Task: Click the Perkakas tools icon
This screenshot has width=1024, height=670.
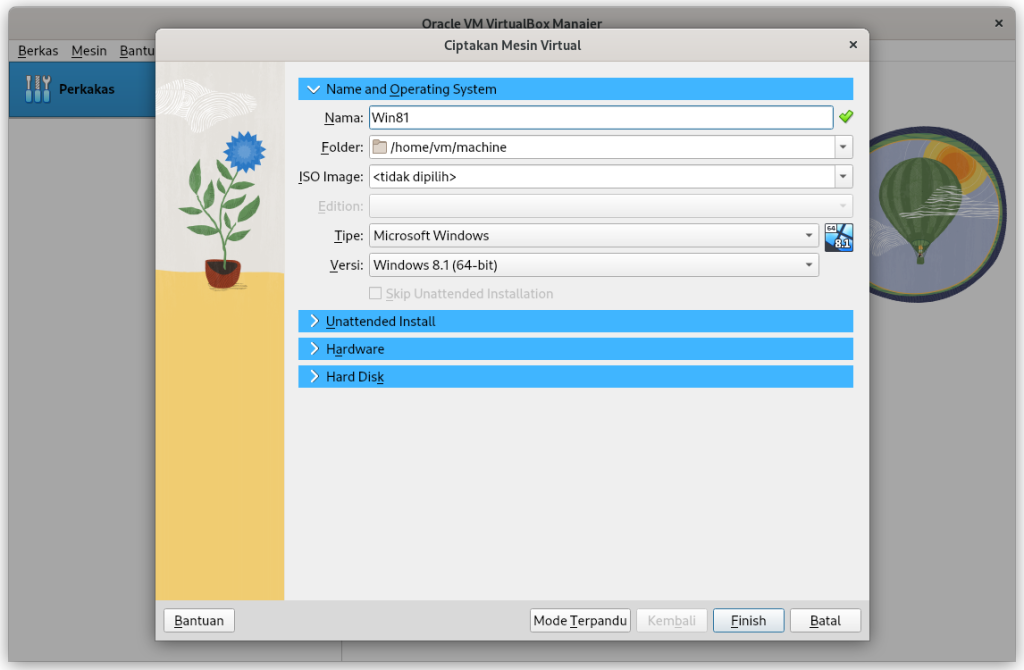Action: [x=37, y=89]
